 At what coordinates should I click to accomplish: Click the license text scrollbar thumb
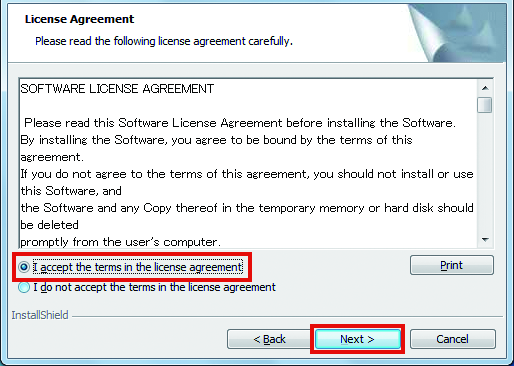pos(485,105)
